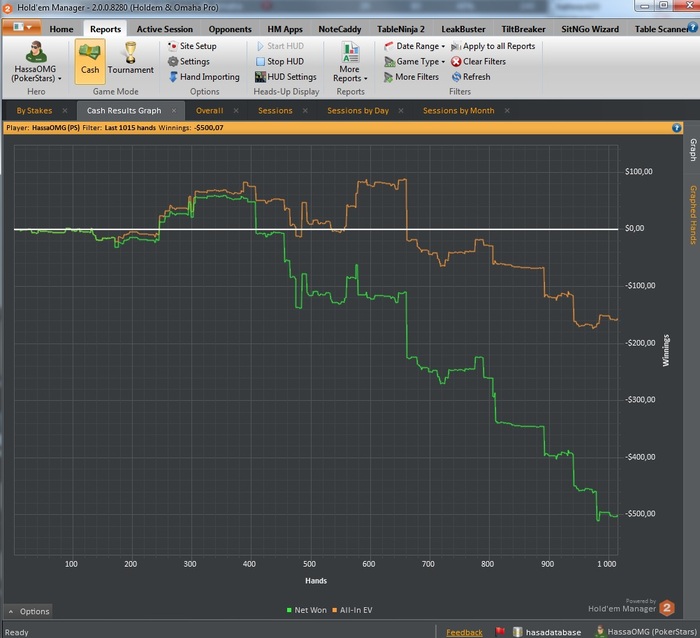Viewport: 700px width, 638px height.
Task: Open the Date Range filter dropdown
Action: click(x=415, y=46)
